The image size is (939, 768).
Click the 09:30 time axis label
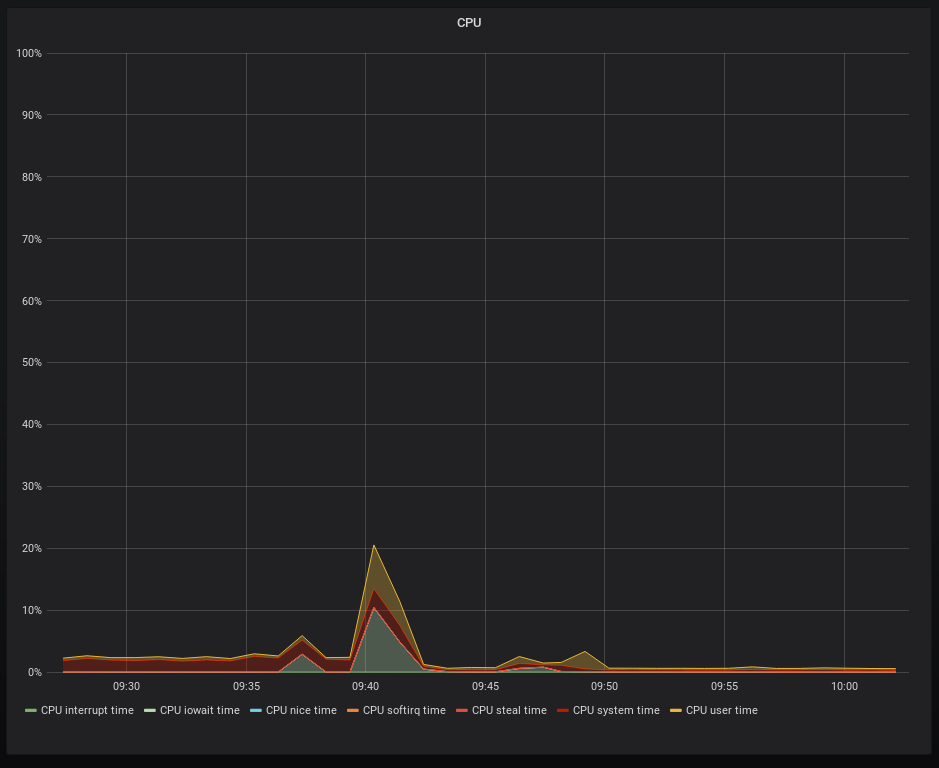pos(126,686)
